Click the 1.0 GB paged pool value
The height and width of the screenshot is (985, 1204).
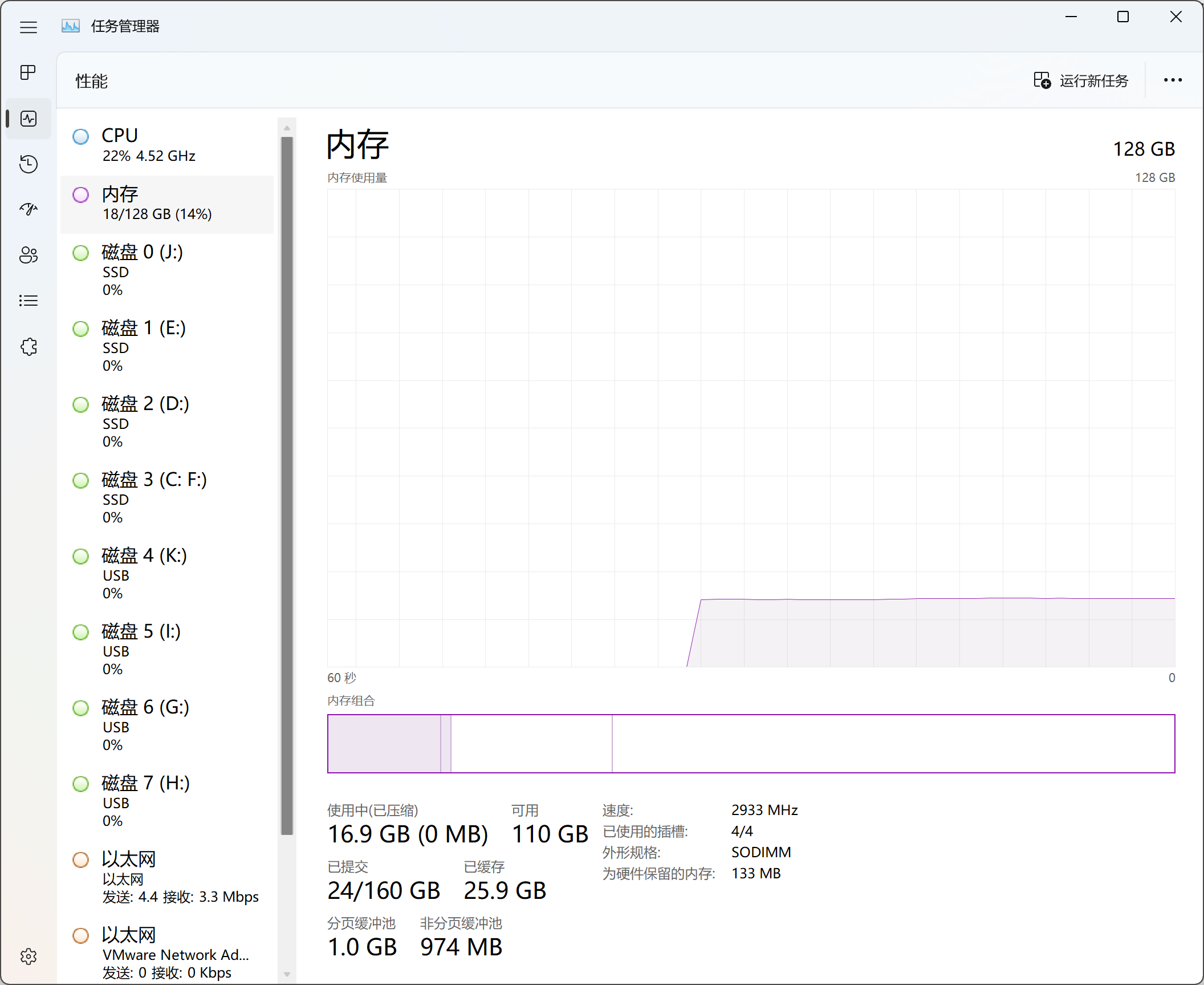[363, 947]
